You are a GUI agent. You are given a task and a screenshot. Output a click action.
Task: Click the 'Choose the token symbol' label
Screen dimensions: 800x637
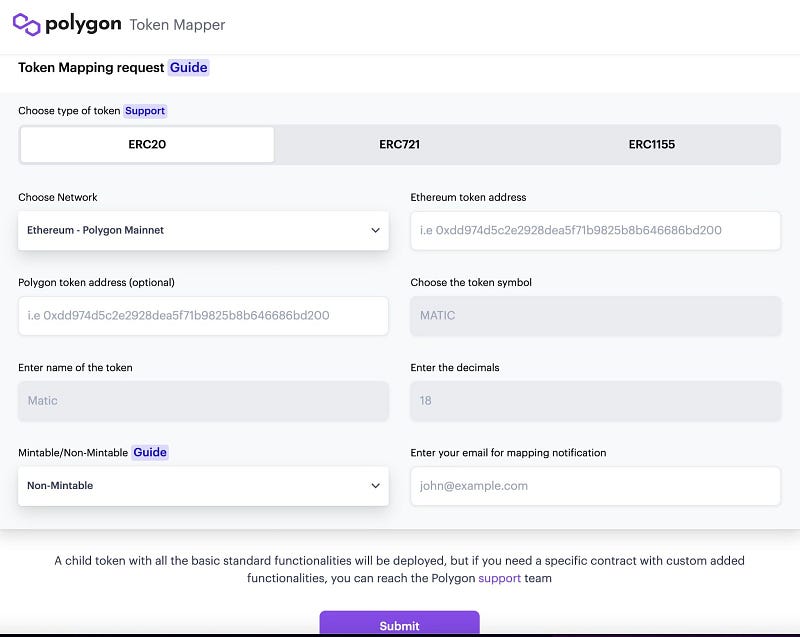pos(471,283)
